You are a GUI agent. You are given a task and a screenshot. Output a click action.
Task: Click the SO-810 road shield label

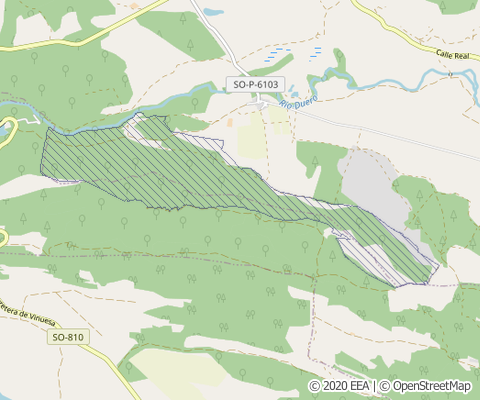tap(68, 337)
